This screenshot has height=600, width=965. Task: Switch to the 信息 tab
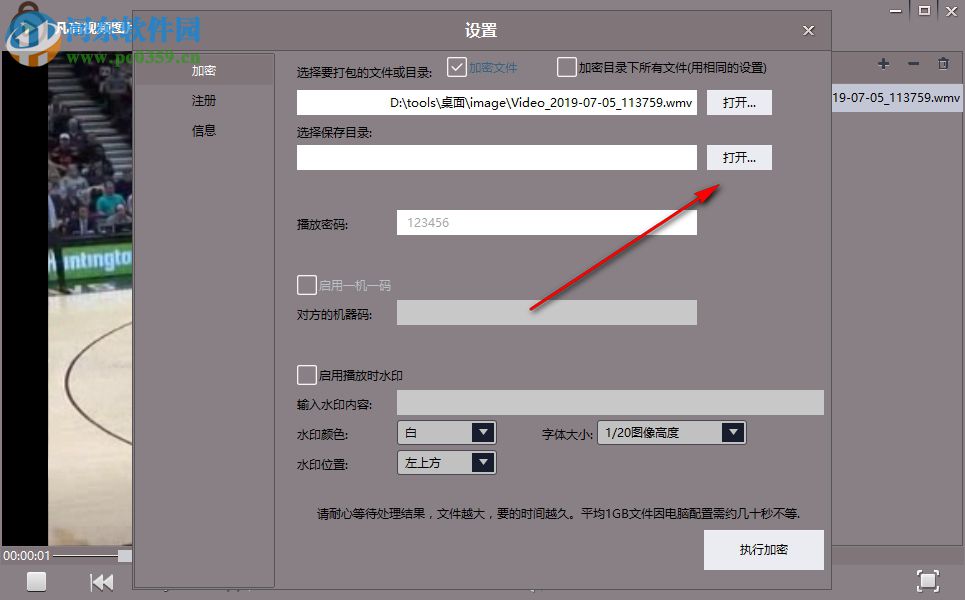click(203, 130)
